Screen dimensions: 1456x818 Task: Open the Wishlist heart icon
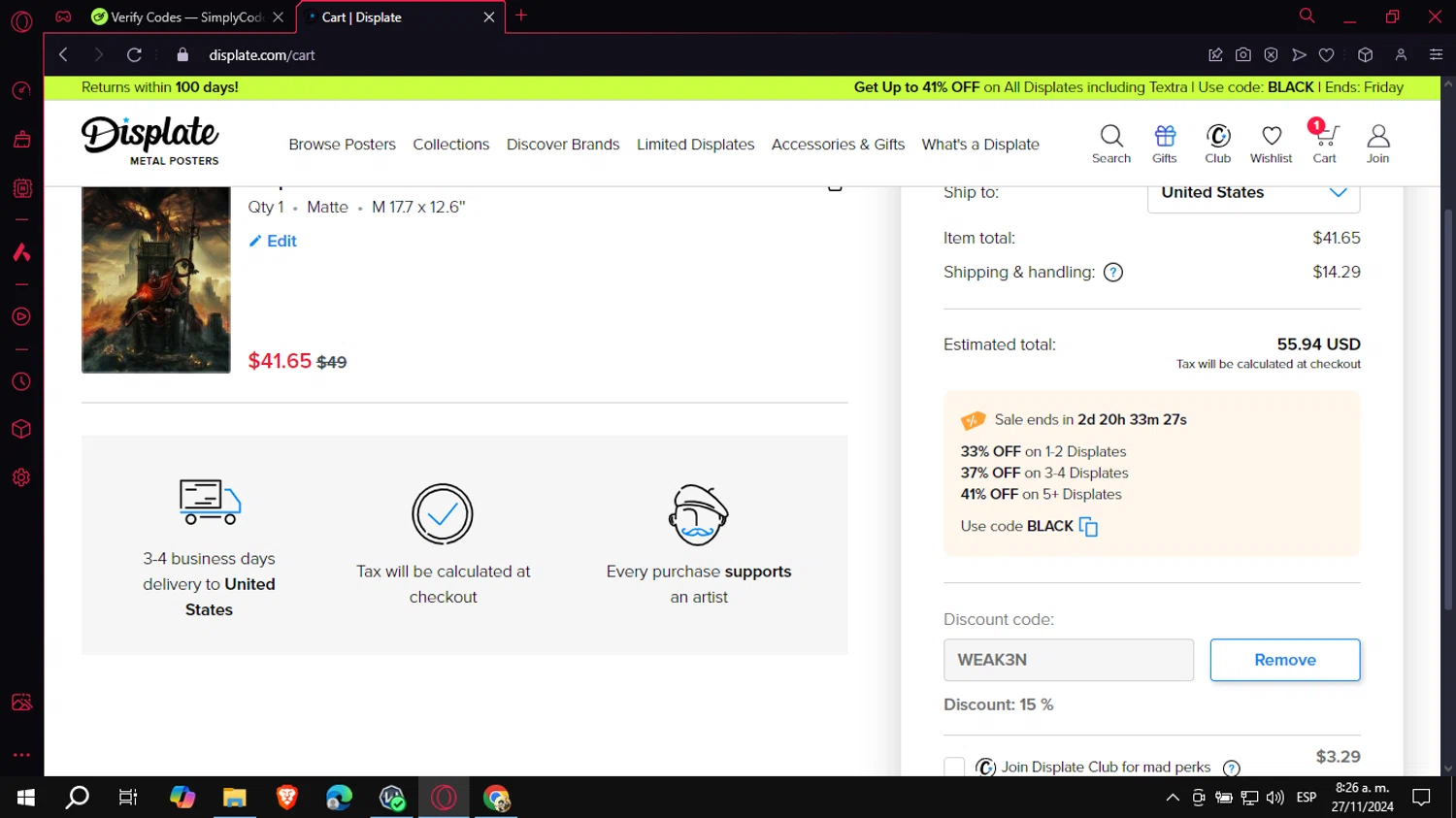tap(1272, 144)
